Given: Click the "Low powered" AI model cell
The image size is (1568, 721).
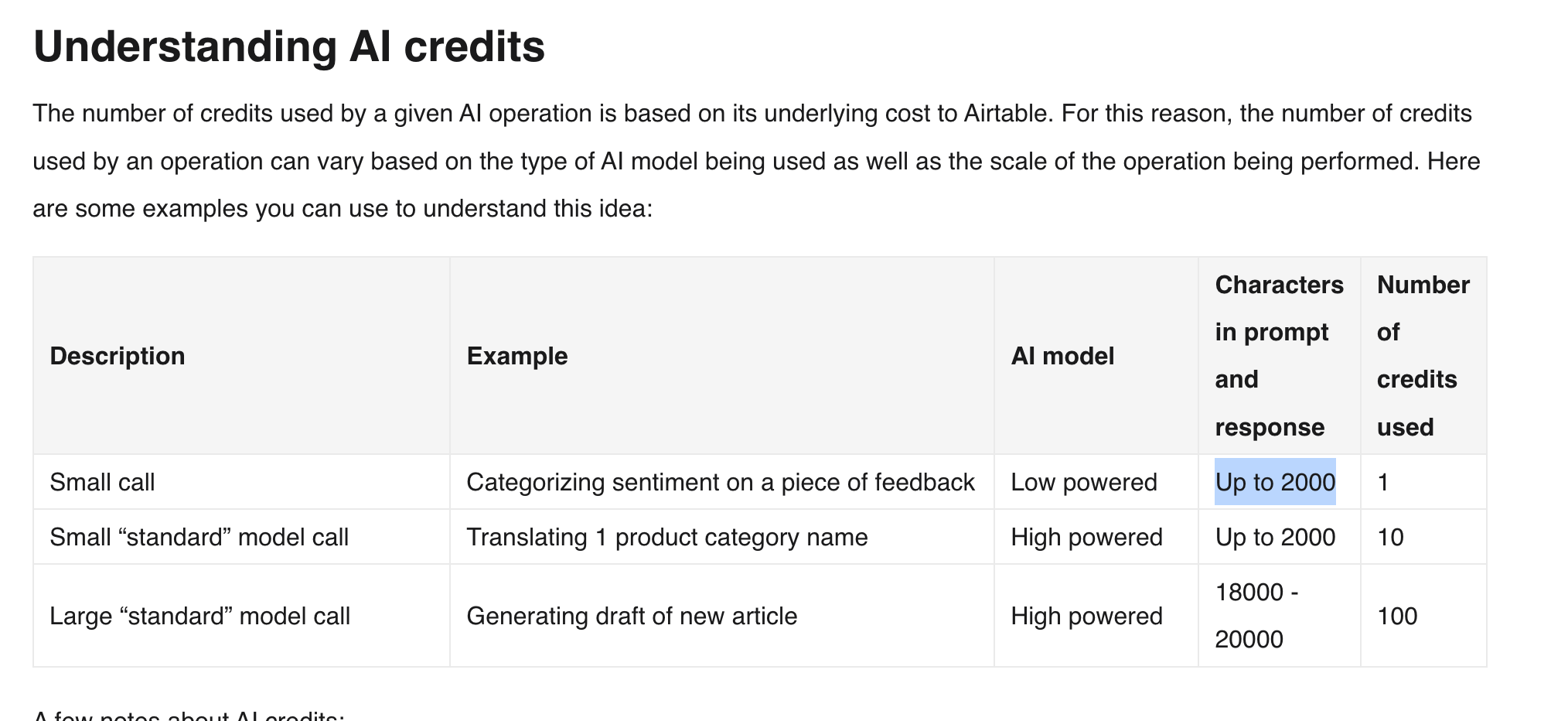Looking at the screenshot, I should [1084, 483].
